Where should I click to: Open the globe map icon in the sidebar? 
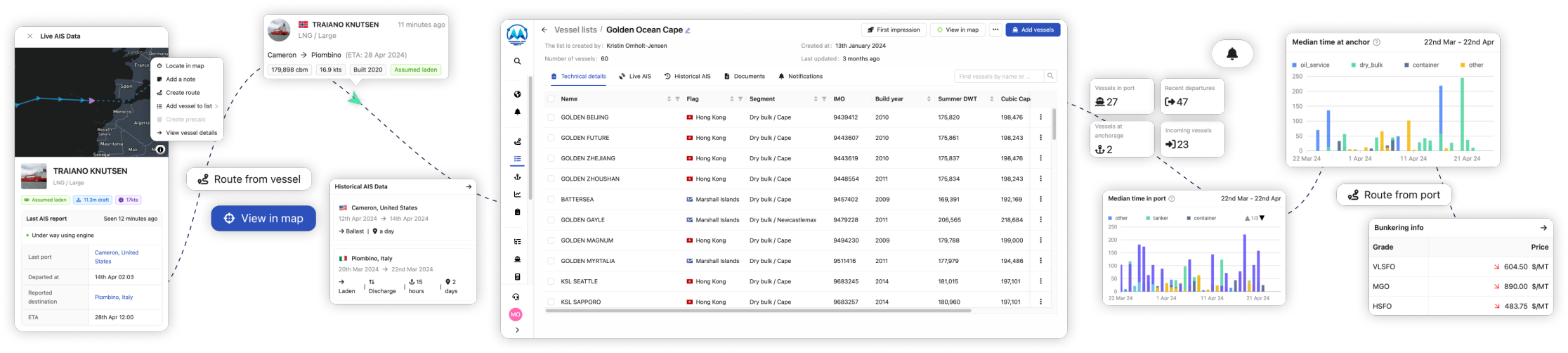tap(517, 94)
